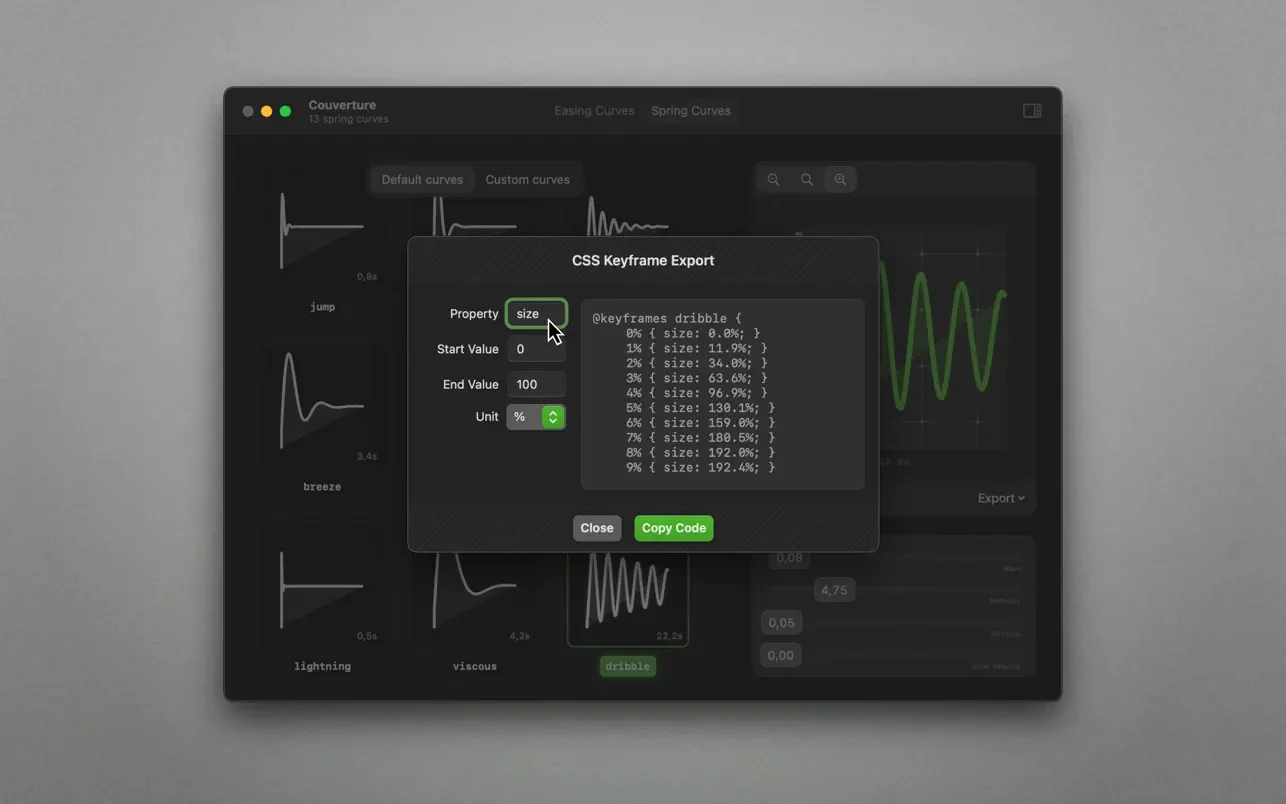Open the Easing Curves tab
Screen dimensions: 1286x804
click(x=594, y=111)
